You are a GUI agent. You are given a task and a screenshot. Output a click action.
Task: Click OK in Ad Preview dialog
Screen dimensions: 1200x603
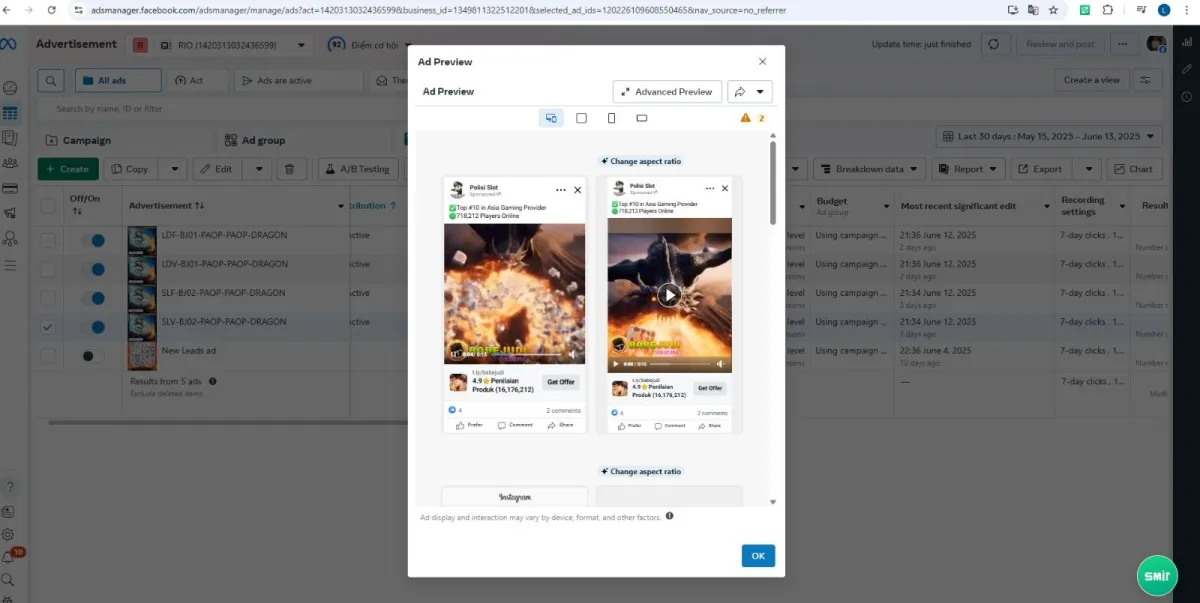click(758, 556)
